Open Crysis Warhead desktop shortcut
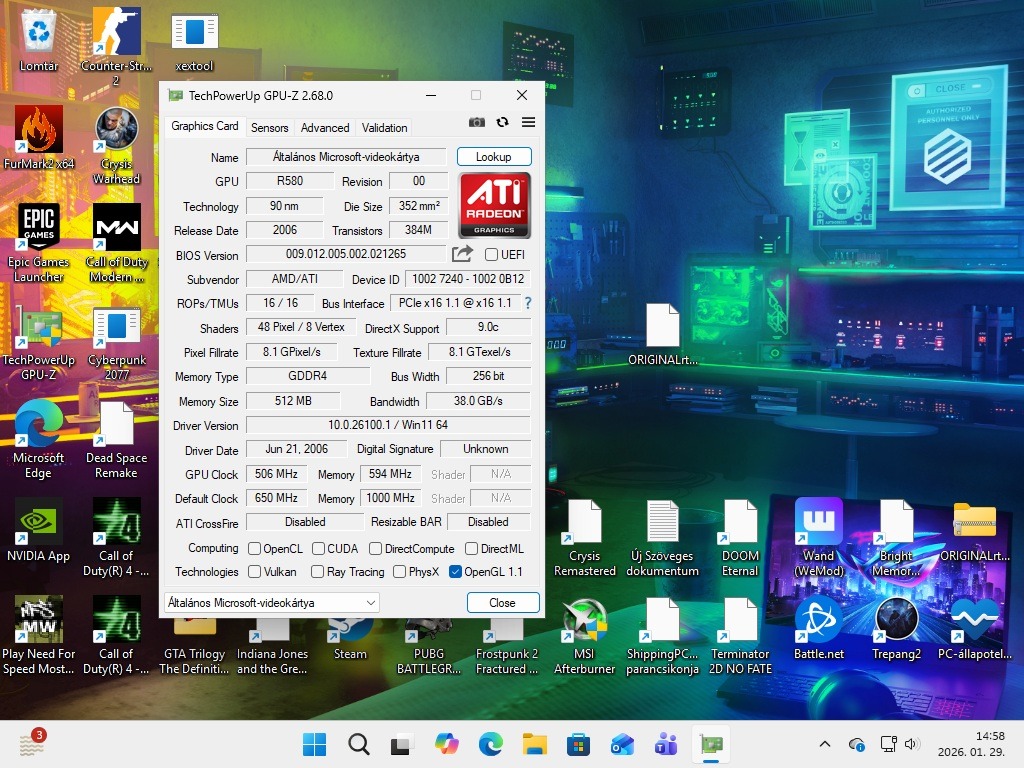 coord(116,145)
